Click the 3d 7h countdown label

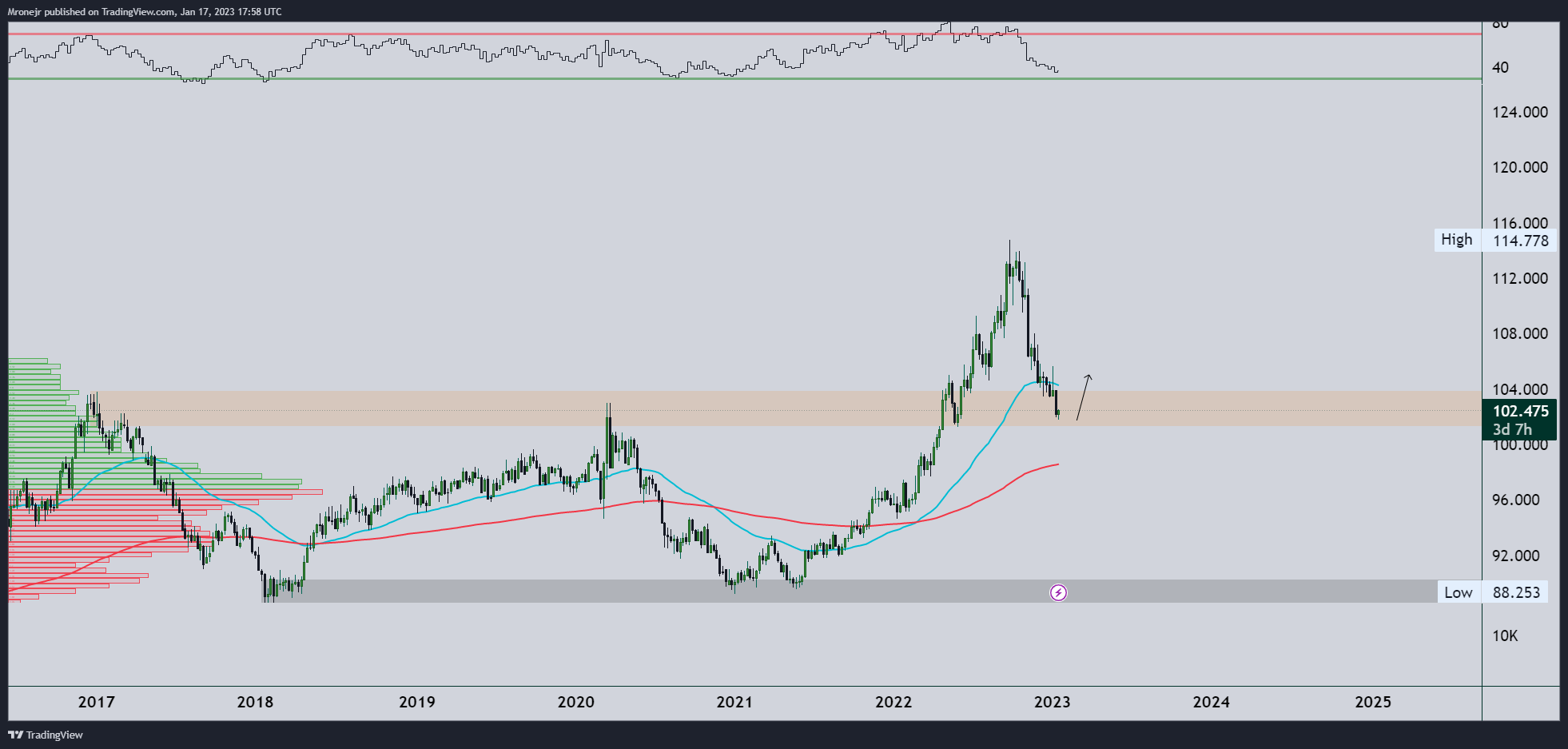pyautogui.click(x=1512, y=430)
